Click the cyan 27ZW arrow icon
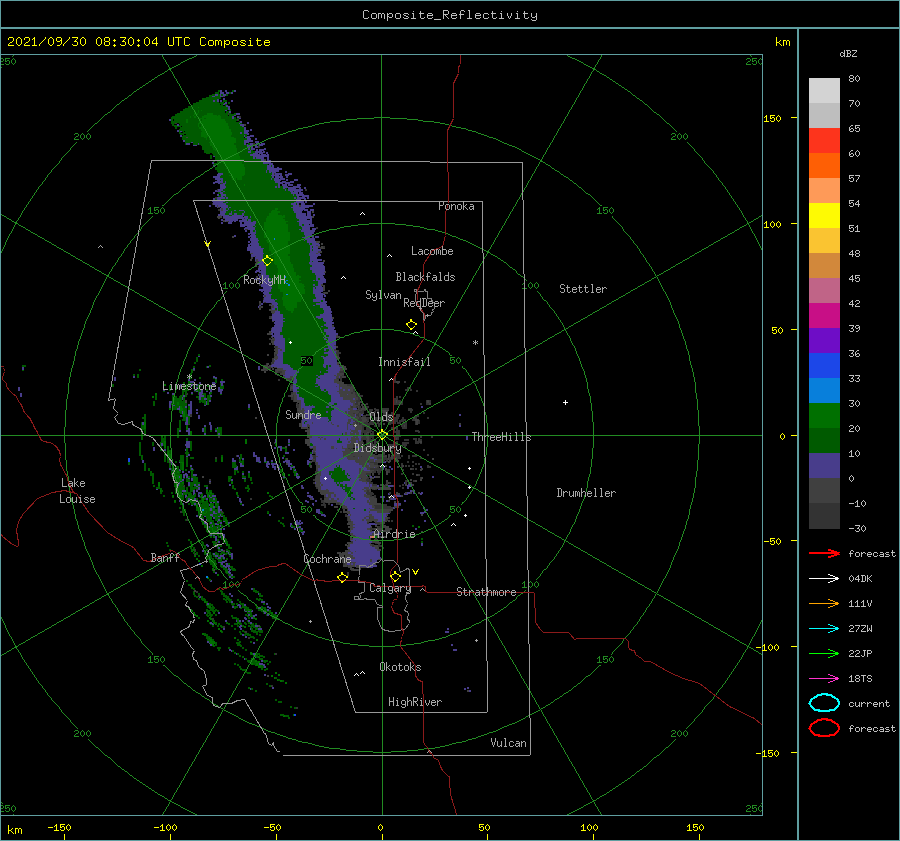900x841 pixels. tap(824, 629)
